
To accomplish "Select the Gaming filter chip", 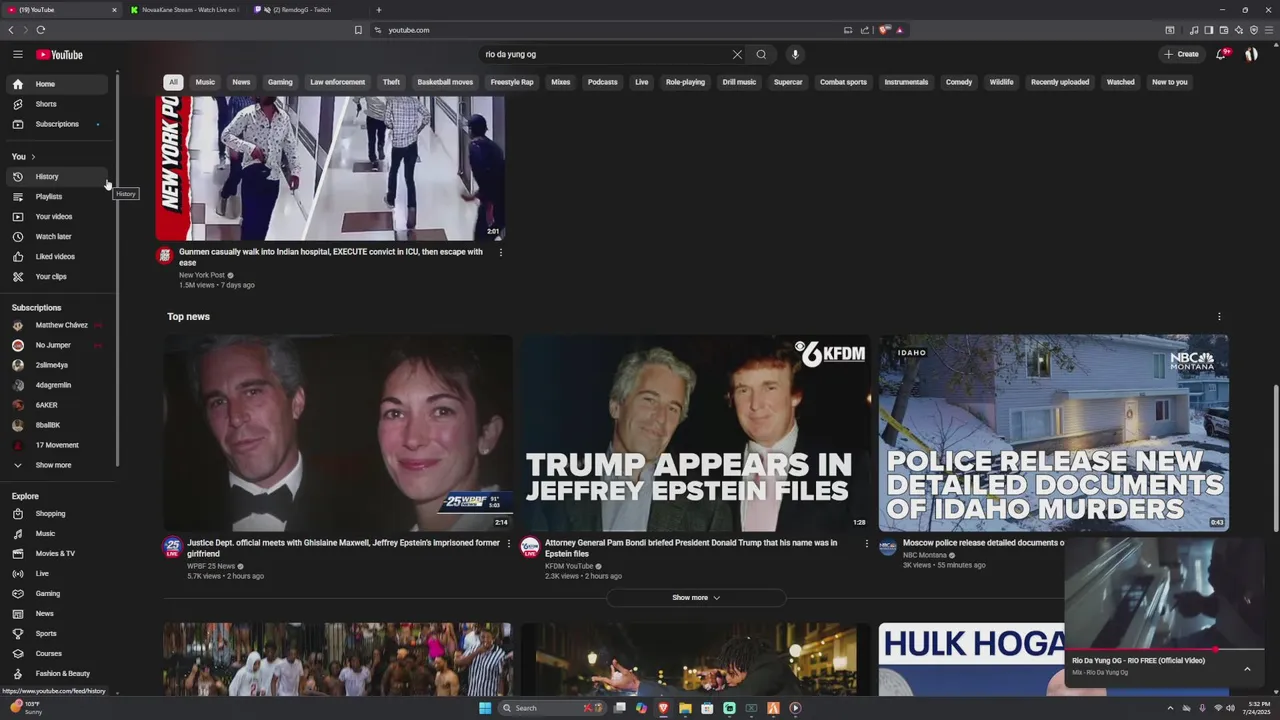I will pos(280,82).
